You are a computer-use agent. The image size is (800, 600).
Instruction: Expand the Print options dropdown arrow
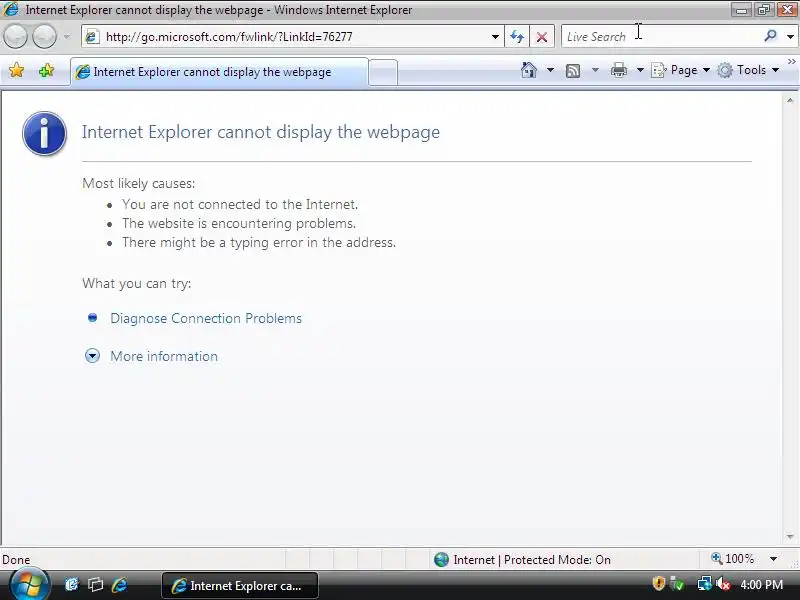point(640,70)
